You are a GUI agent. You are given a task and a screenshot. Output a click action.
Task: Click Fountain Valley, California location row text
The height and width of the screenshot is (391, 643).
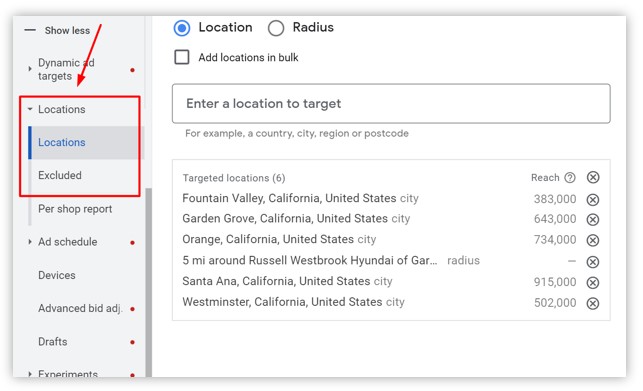(x=300, y=198)
